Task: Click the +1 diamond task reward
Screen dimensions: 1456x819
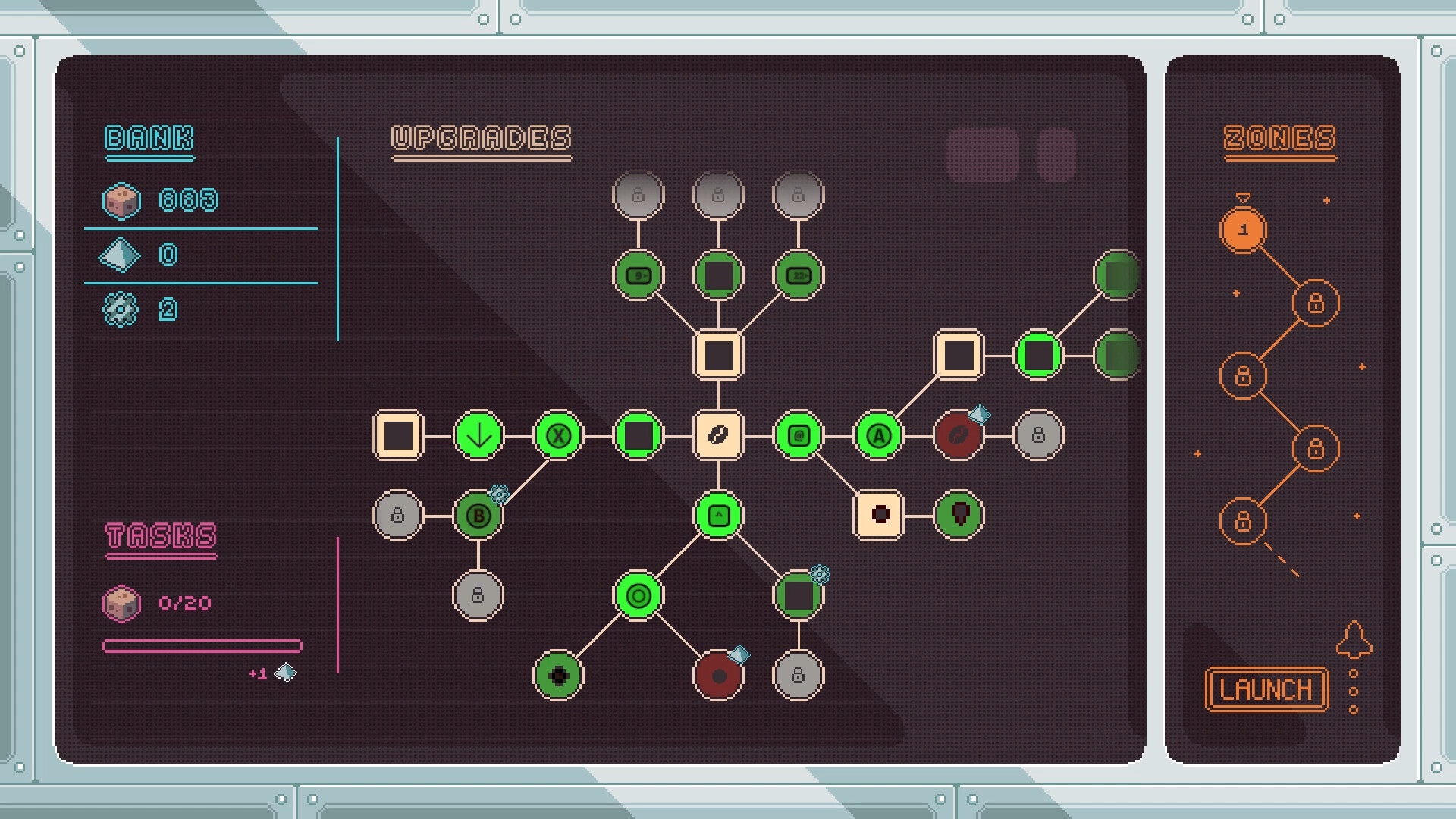Action: point(273,673)
